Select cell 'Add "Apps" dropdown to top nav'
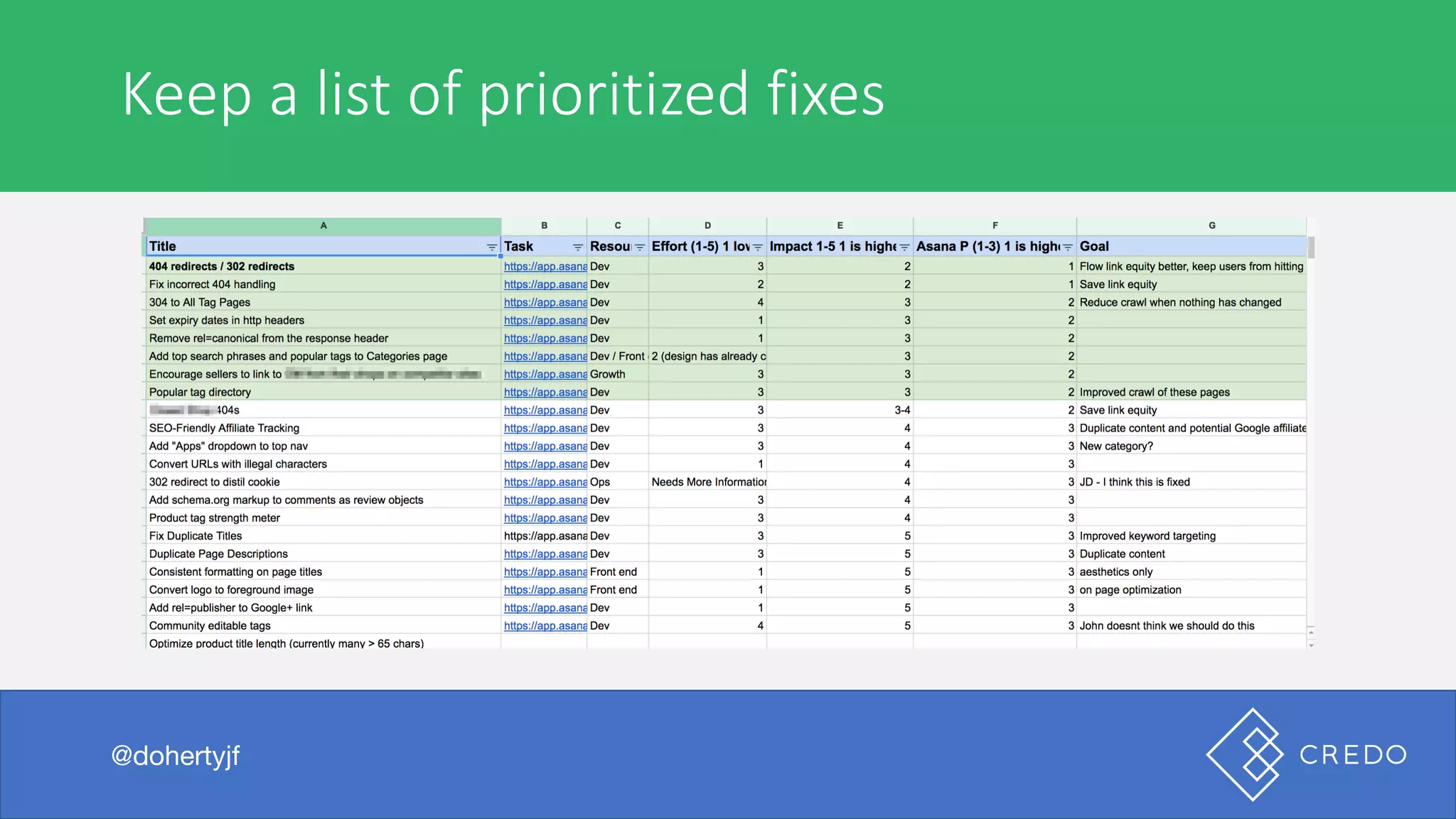This screenshot has width=1456, height=819. (x=323, y=446)
